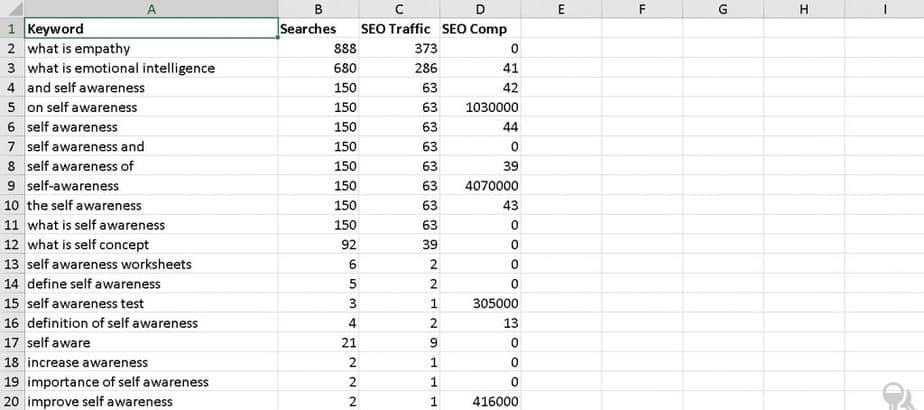Click the select-all corner of the sheet
924x410 pixels.
[x=12, y=9]
